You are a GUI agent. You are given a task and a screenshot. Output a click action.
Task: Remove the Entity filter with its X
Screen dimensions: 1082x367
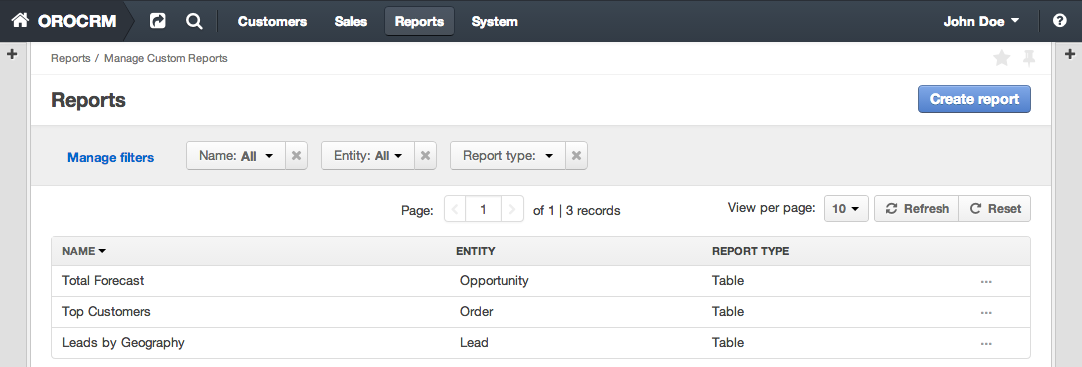click(x=426, y=156)
